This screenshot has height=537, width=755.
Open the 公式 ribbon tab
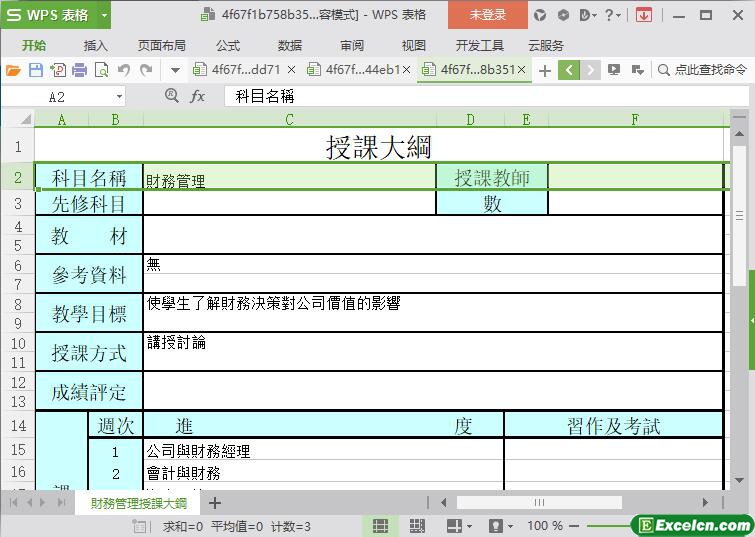228,45
